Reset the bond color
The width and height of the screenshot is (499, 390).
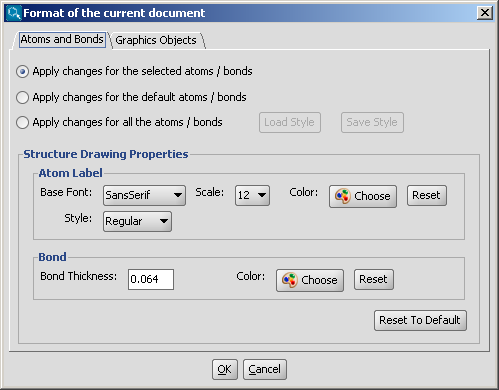point(373,279)
